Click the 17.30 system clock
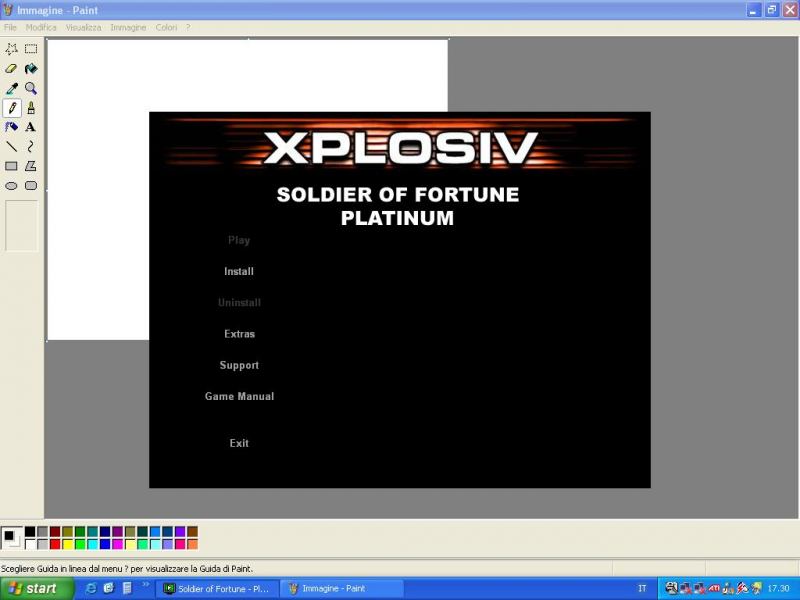The width and height of the screenshot is (800, 600). pyautogui.click(x=778, y=588)
